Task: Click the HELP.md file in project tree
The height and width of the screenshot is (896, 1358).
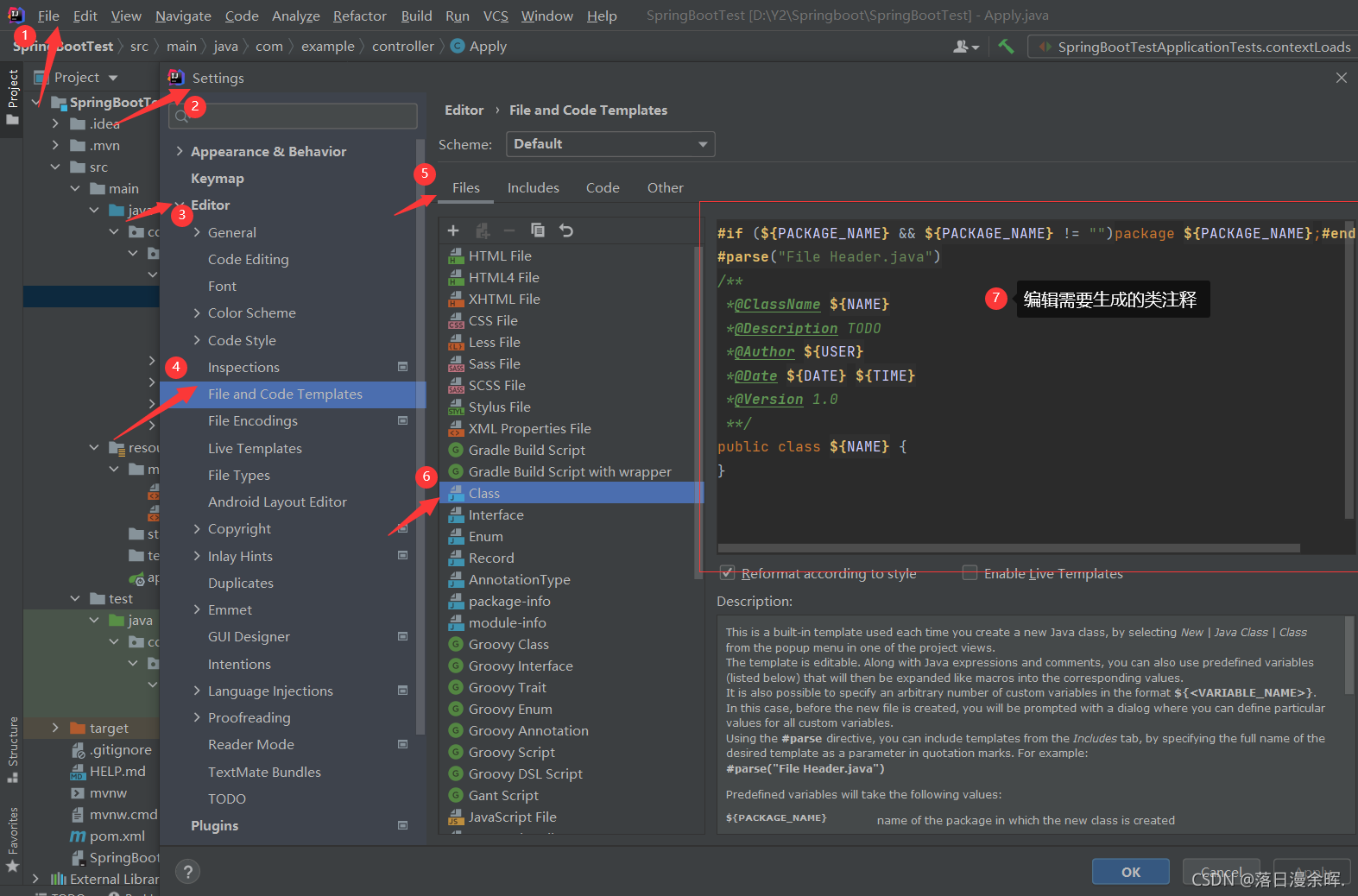Action: point(117,772)
